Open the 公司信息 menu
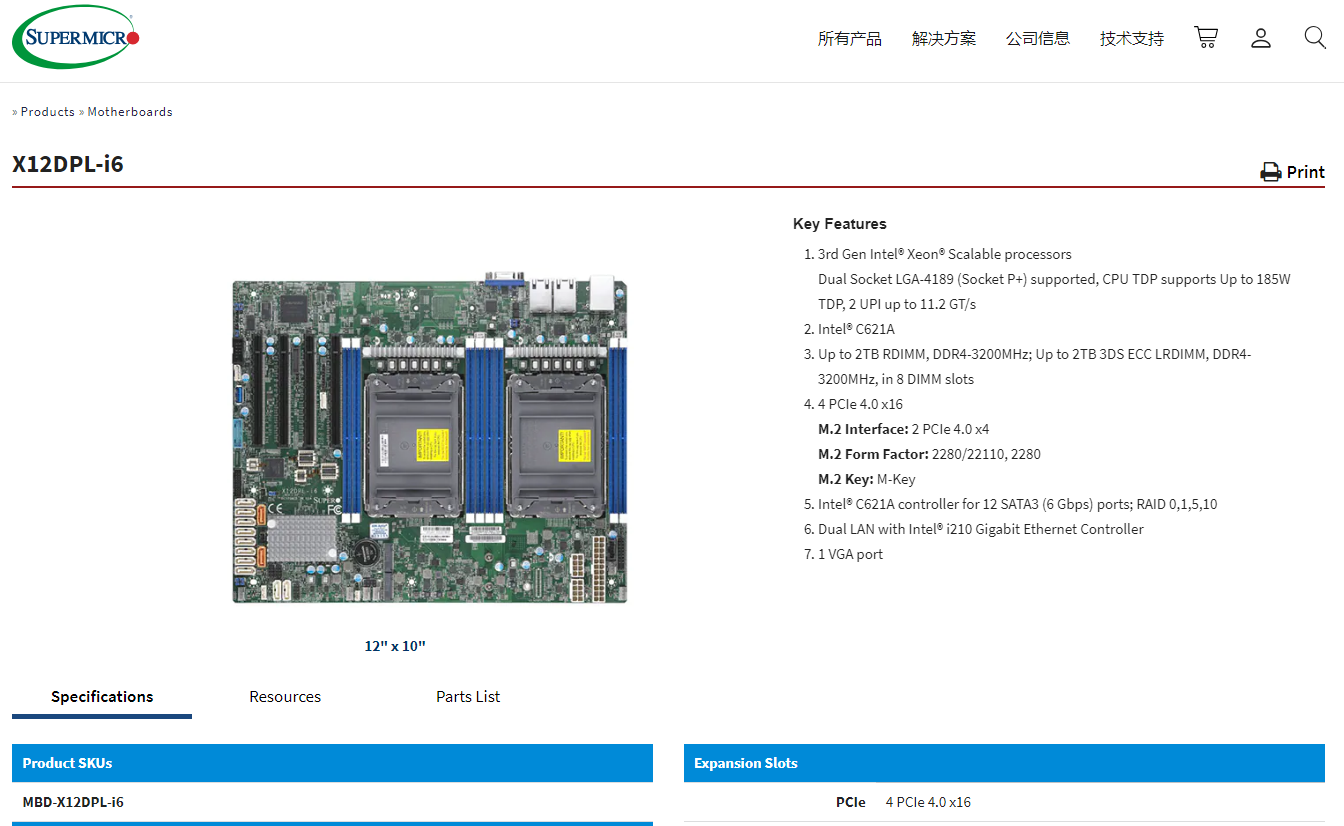 [1037, 39]
